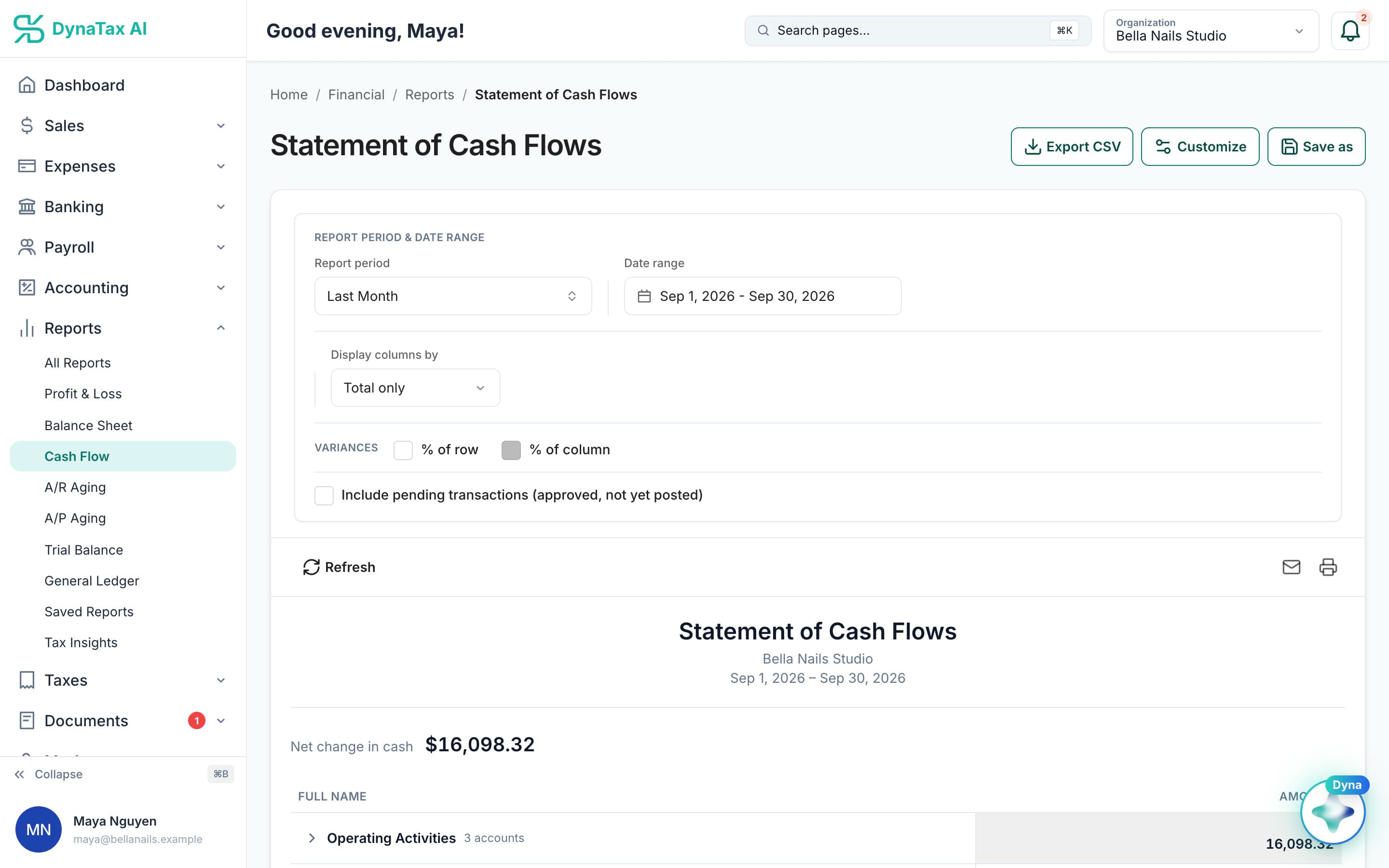Go to Home breadcrumb

[x=289, y=95]
